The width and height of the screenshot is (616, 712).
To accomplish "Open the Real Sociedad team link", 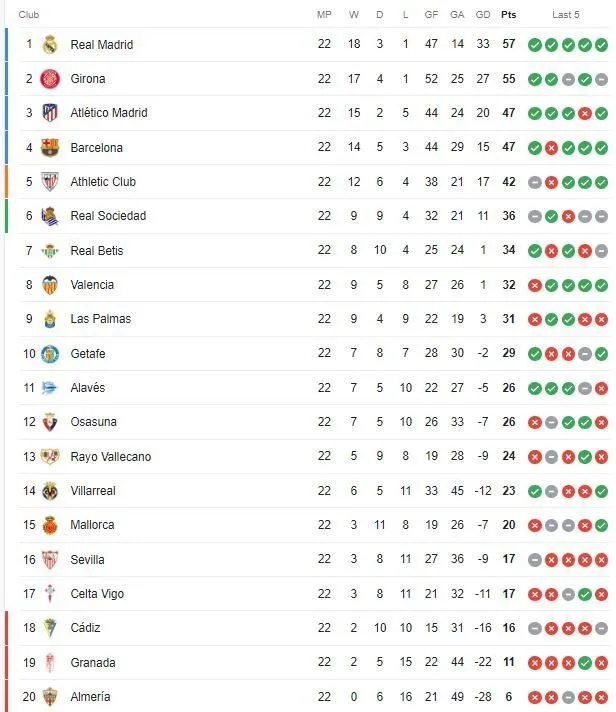I will 108,216.
